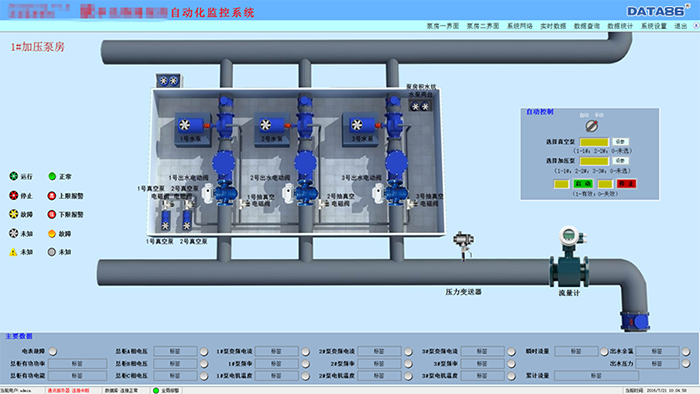The image size is (700, 394).
Task: Click the 全局报警 green alarm indicator
Action: (x=156, y=390)
